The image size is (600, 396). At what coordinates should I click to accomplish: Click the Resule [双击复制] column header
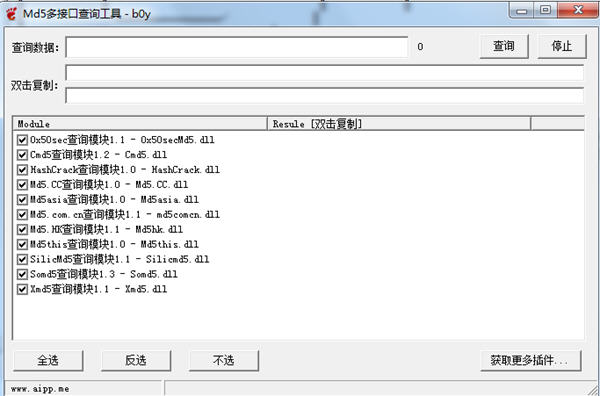click(399, 124)
